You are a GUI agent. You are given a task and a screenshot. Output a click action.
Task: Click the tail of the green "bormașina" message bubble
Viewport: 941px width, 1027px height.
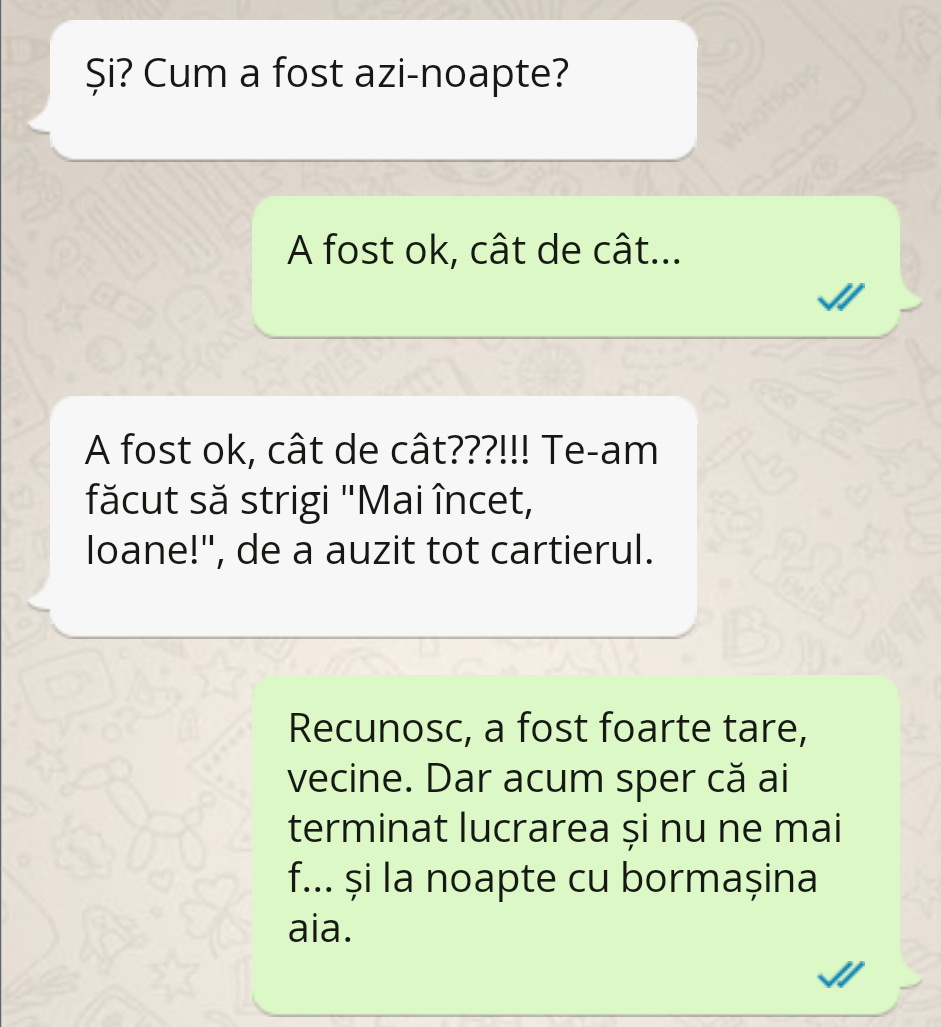[910, 977]
